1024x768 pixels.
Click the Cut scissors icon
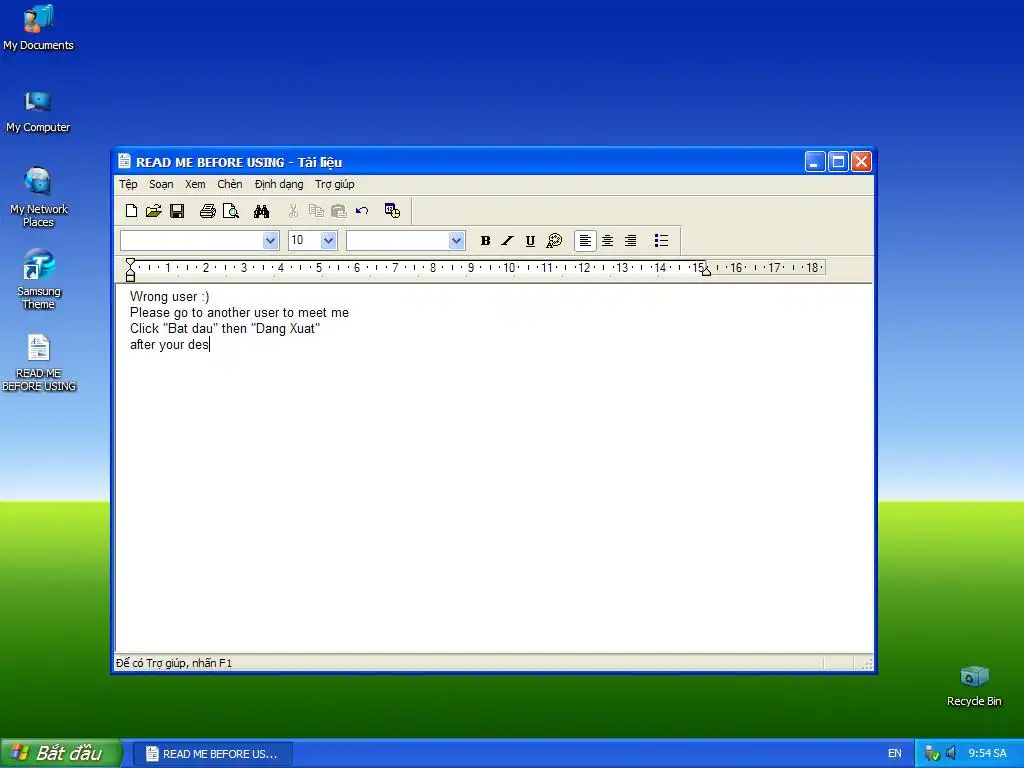coord(293,211)
